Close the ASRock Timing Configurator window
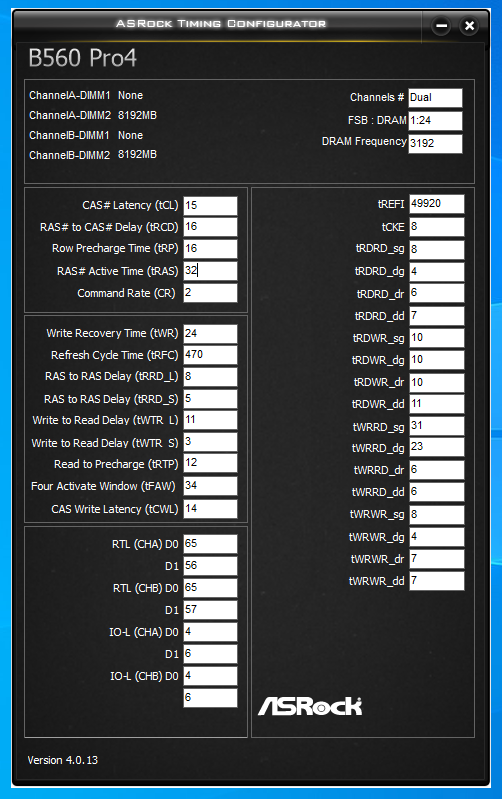 point(469,25)
